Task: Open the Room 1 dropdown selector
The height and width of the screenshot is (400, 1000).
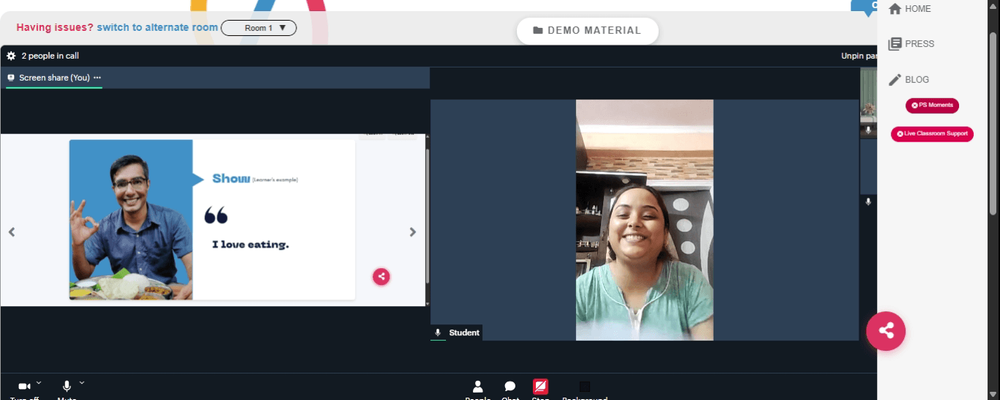Action: tap(258, 28)
